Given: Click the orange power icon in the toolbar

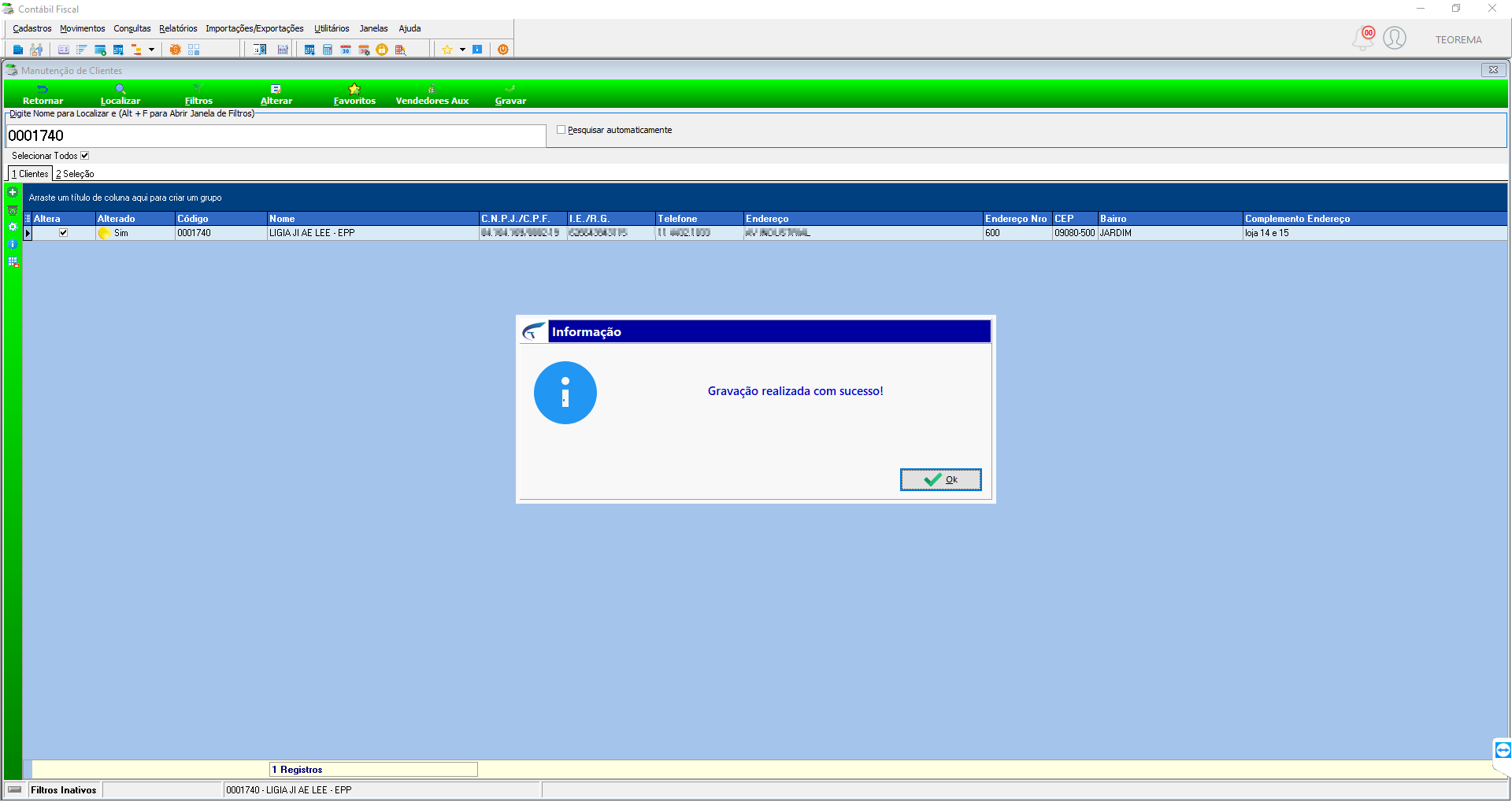Looking at the screenshot, I should (503, 50).
